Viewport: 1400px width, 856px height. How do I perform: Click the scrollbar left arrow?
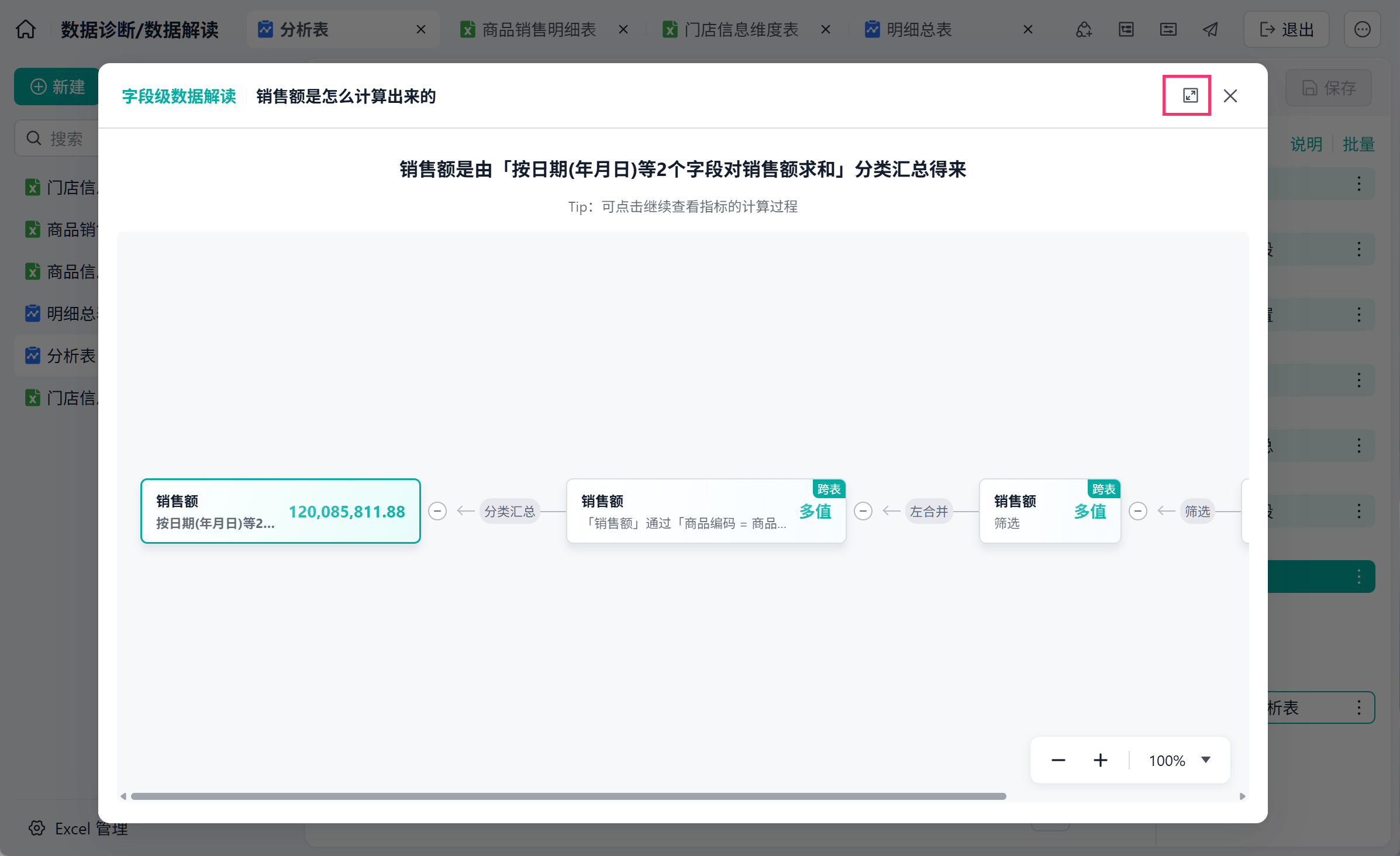(123, 796)
